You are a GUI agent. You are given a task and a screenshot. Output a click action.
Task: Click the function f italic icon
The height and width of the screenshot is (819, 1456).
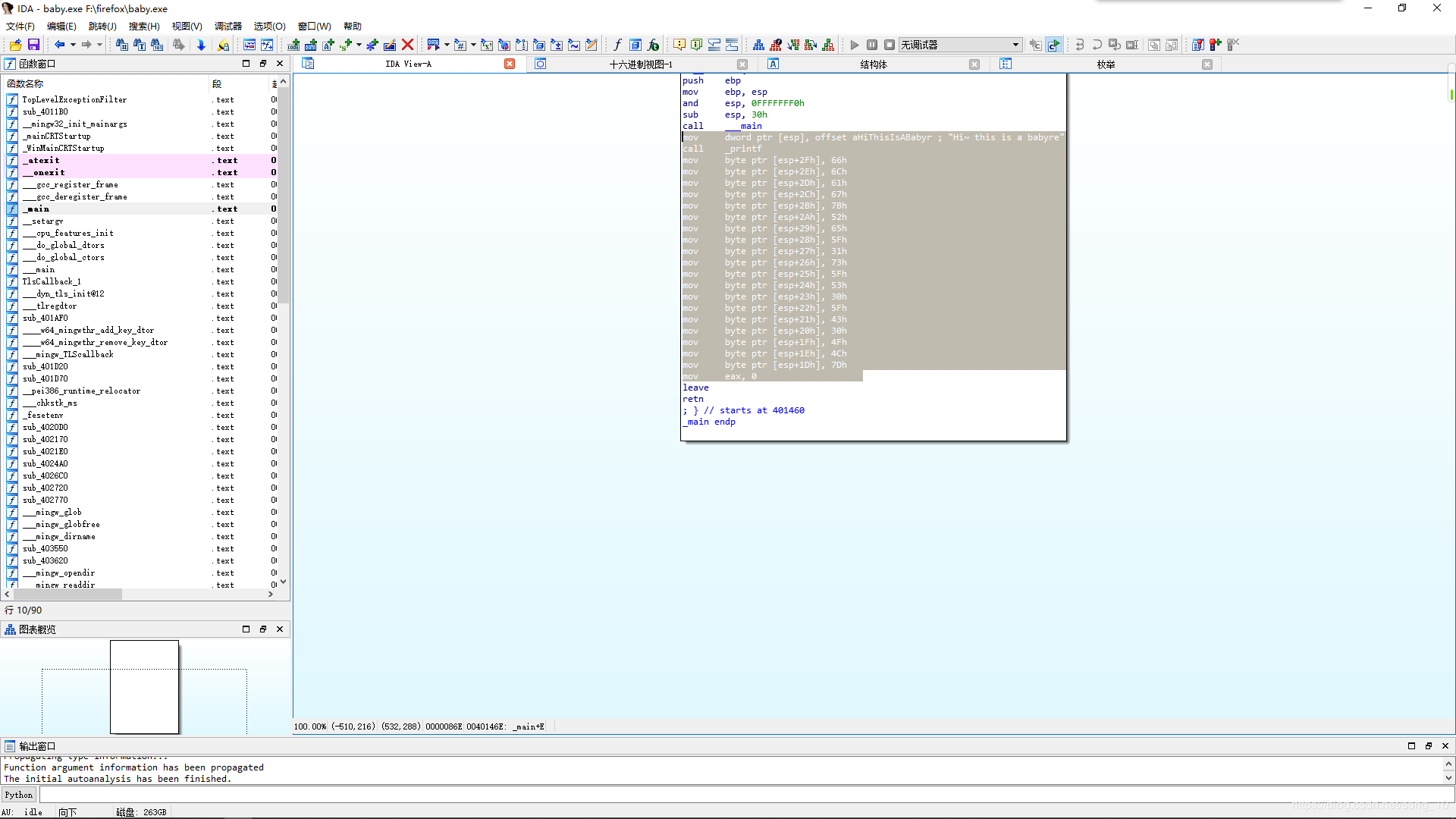(617, 45)
